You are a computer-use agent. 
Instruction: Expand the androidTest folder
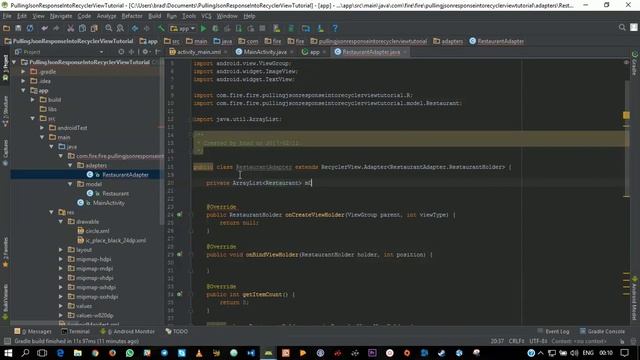pos(42,128)
